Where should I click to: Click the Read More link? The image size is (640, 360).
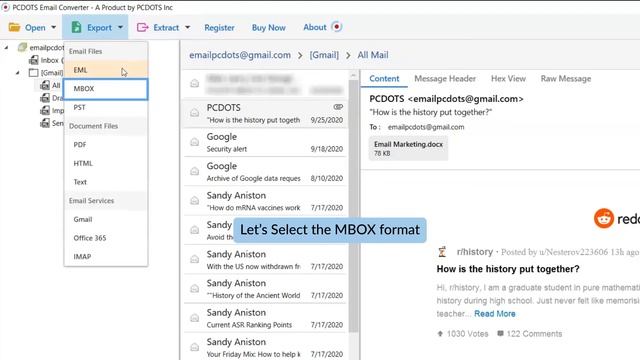[x=495, y=313]
